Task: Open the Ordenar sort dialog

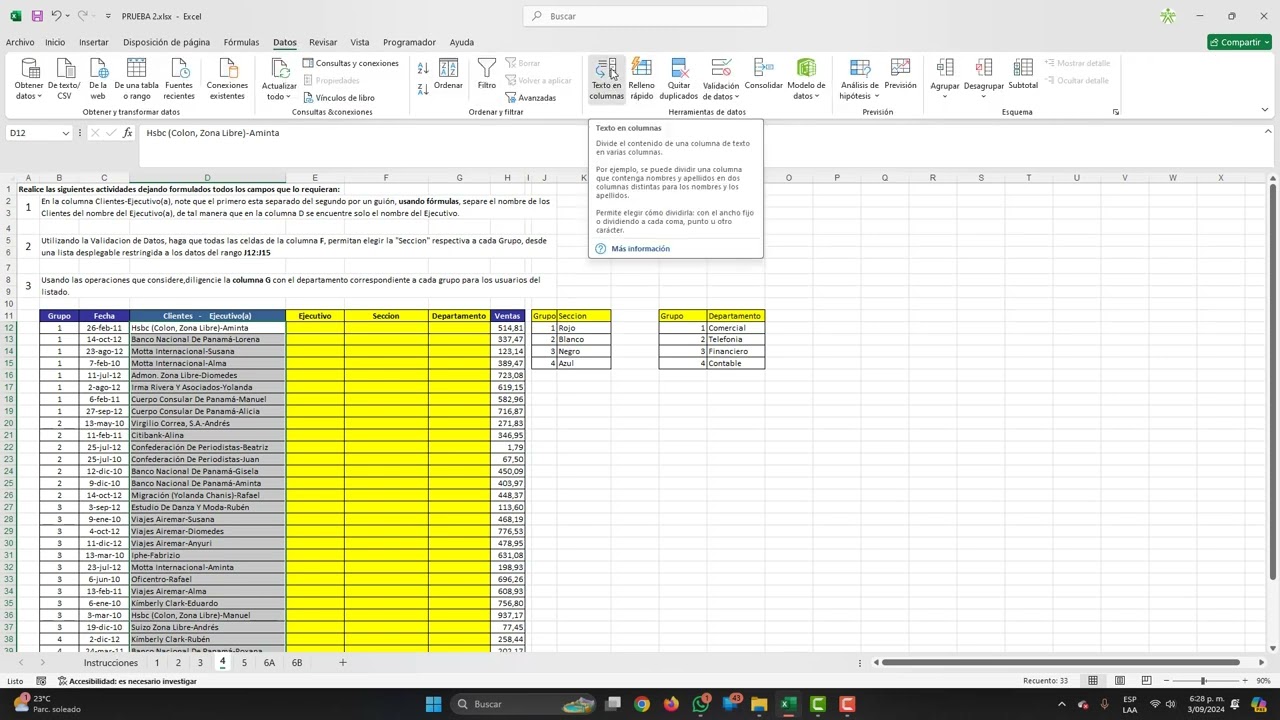Action: (x=448, y=75)
